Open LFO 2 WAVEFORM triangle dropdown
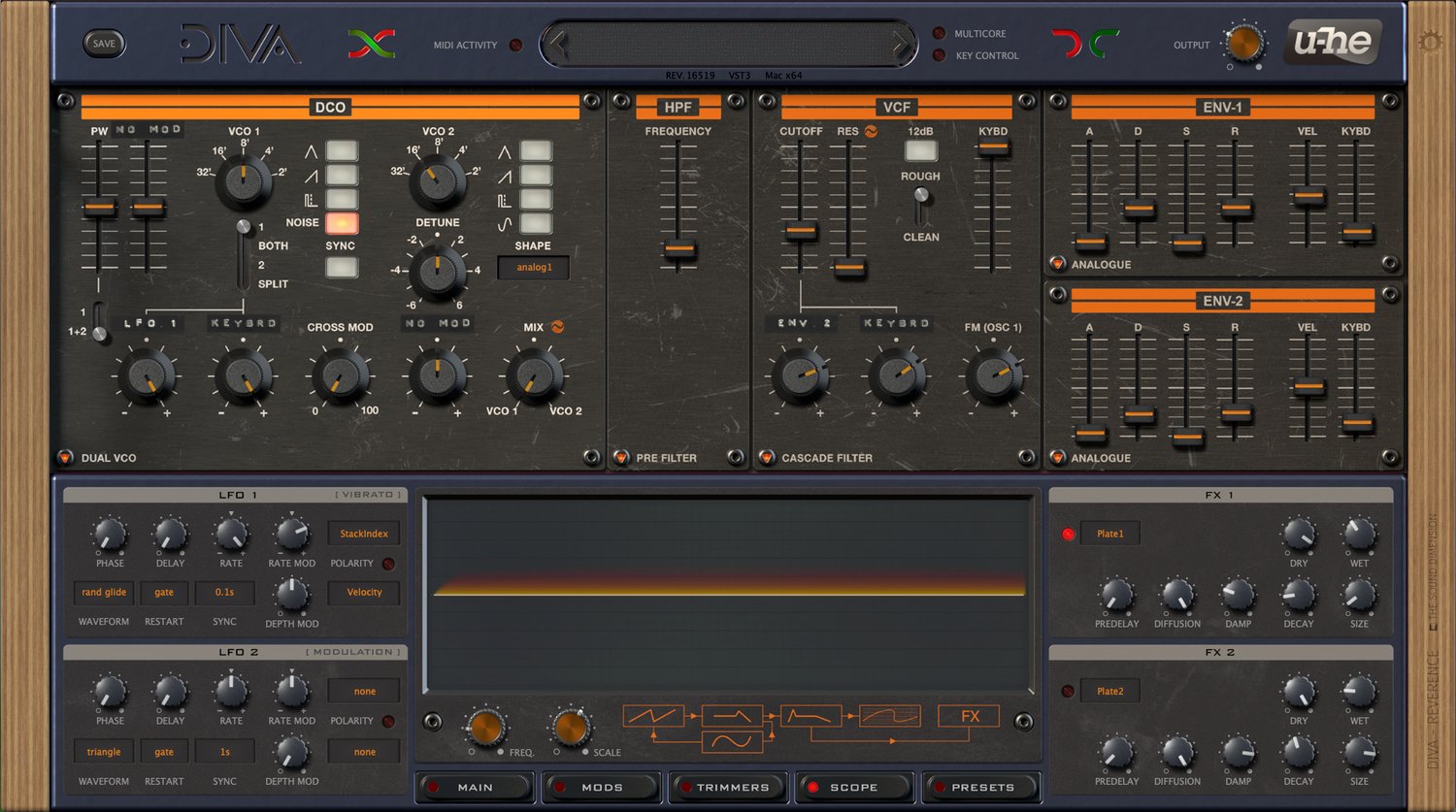1456x812 pixels. click(x=104, y=752)
